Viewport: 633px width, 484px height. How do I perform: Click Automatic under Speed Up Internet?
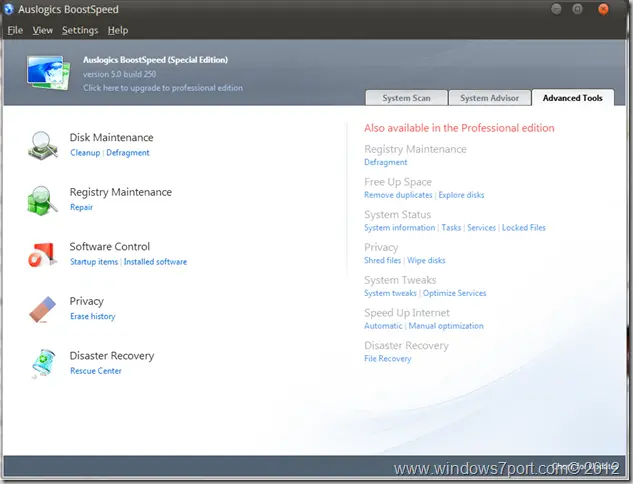click(383, 326)
